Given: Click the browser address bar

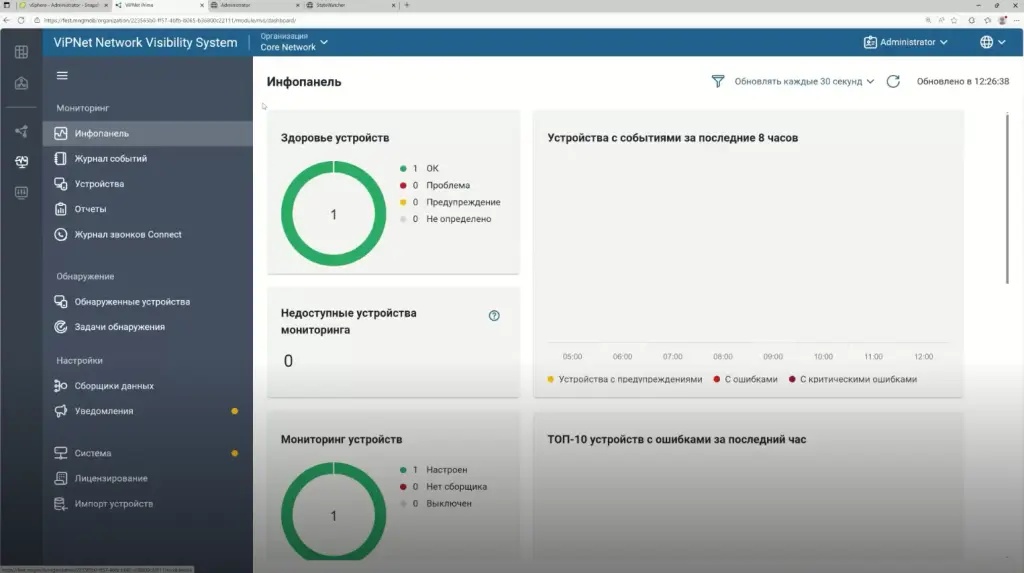Looking at the screenshot, I should 477,20.
